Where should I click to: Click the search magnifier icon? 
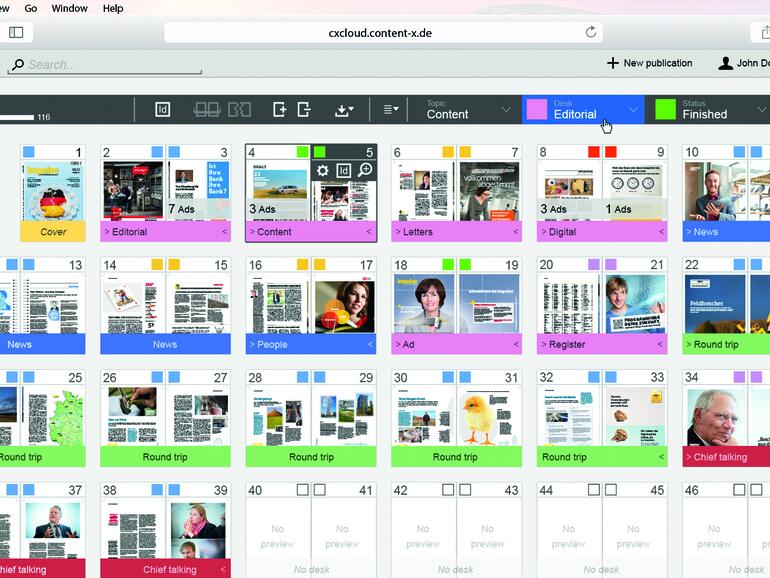click(x=18, y=65)
